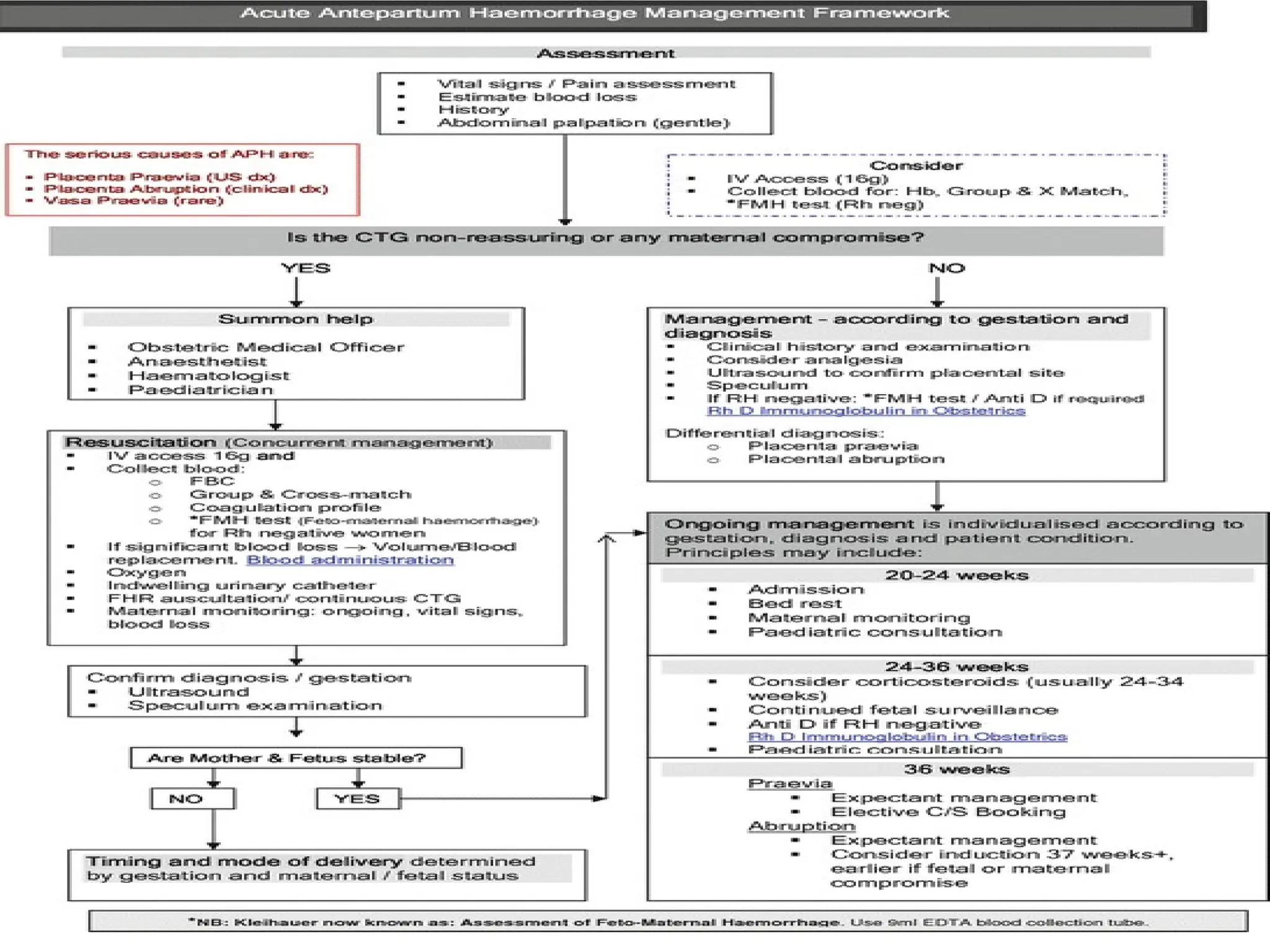Image resolution: width=1270 pixels, height=952 pixels.
Task: Open Rh D Immunoglobulin link under Speculum
Action: click(x=866, y=411)
